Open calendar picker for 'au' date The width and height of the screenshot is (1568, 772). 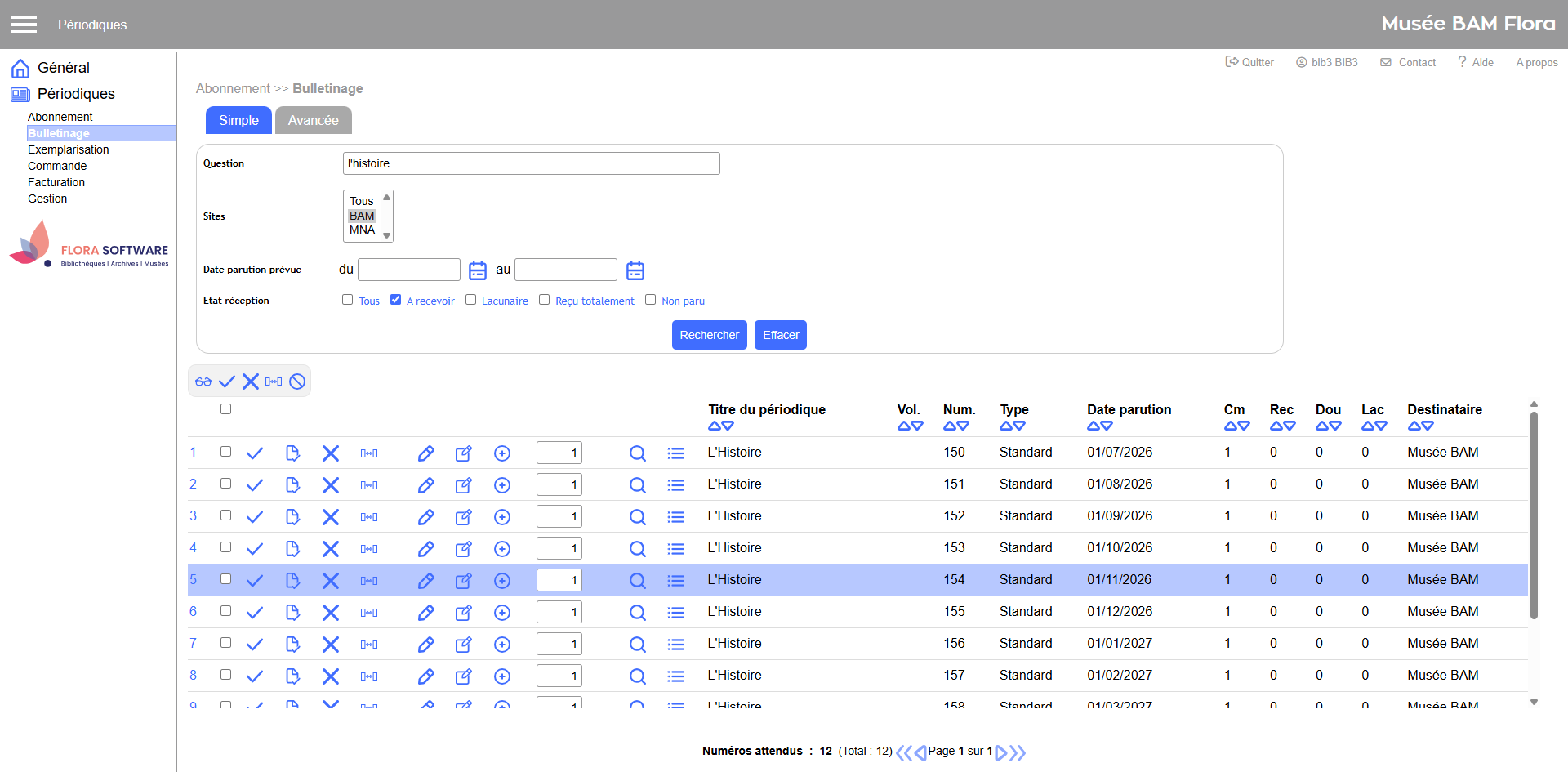[x=635, y=270]
